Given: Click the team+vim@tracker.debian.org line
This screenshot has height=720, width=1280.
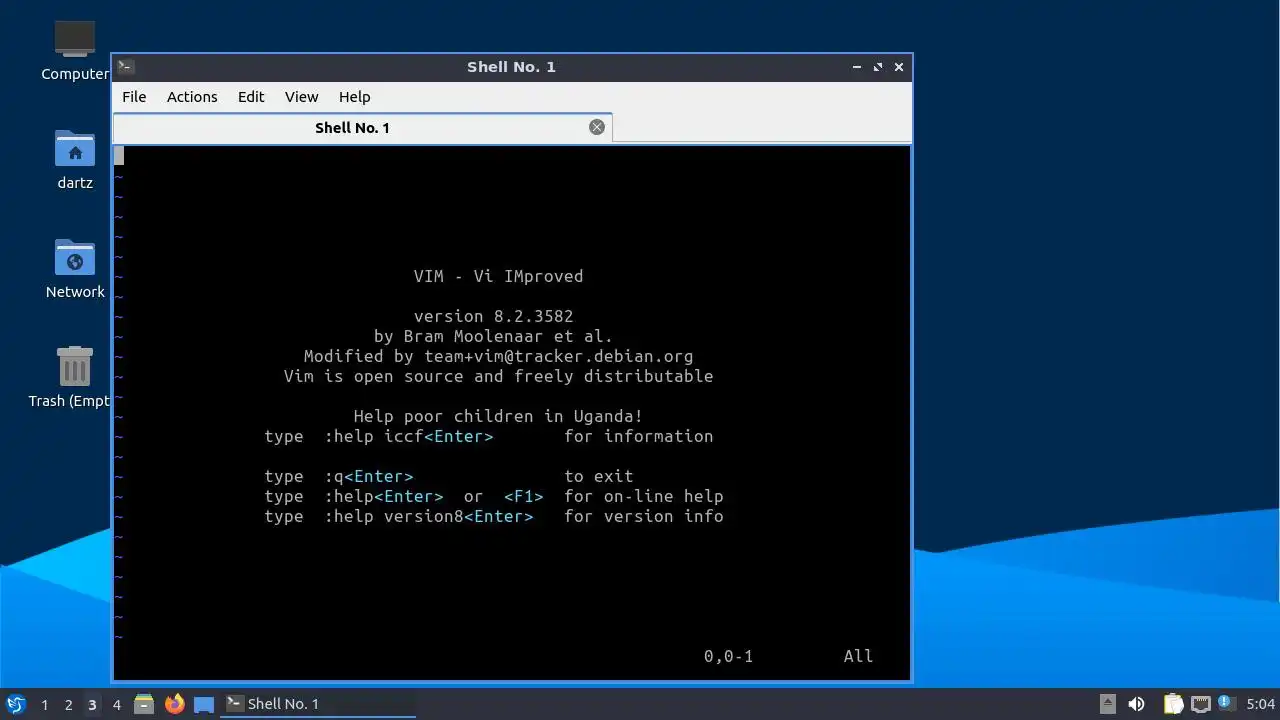Looking at the screenshot, I should click(498, 356).
